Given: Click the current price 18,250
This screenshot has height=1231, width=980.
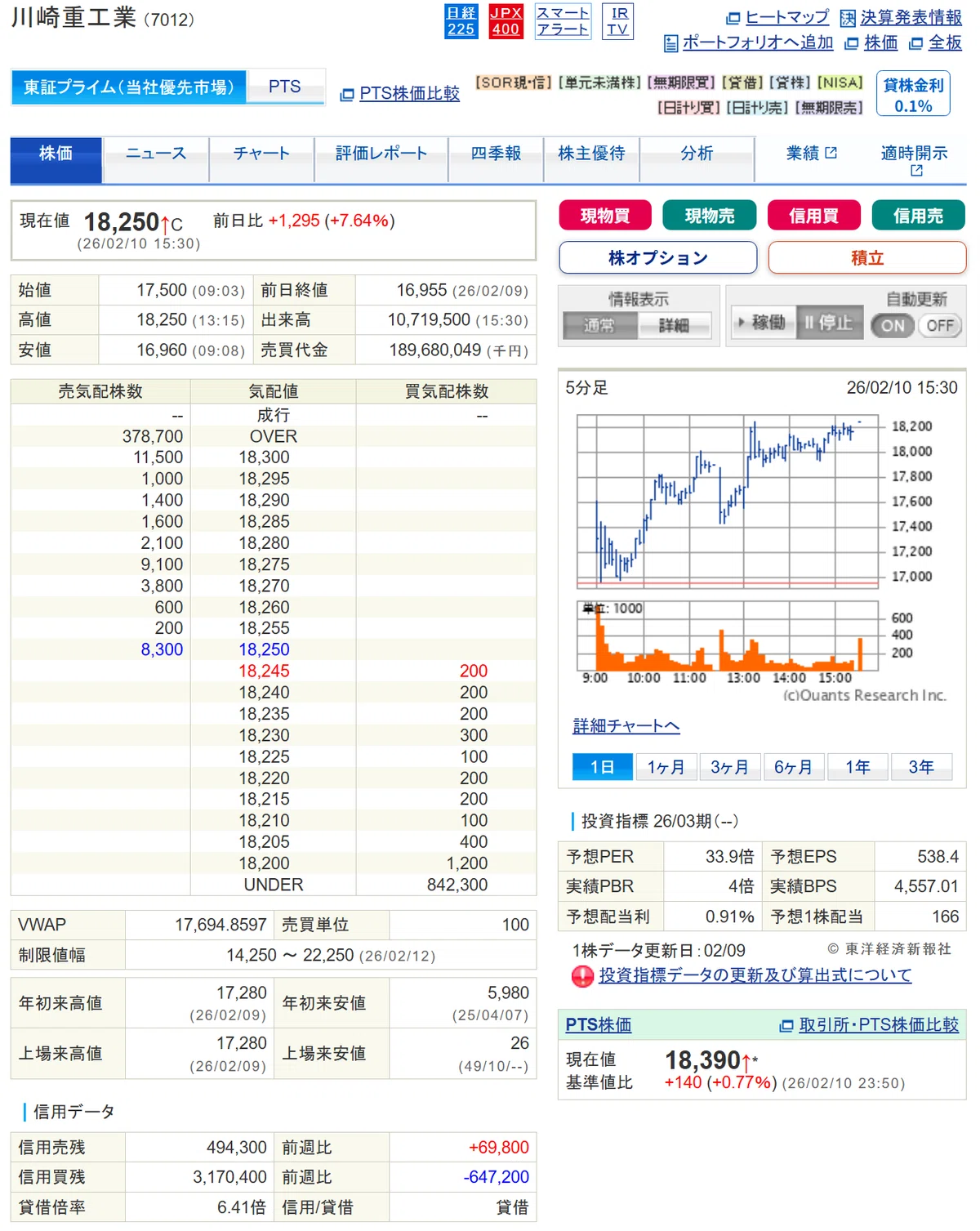Looking at the screenshot, I should tap(122, 222).
